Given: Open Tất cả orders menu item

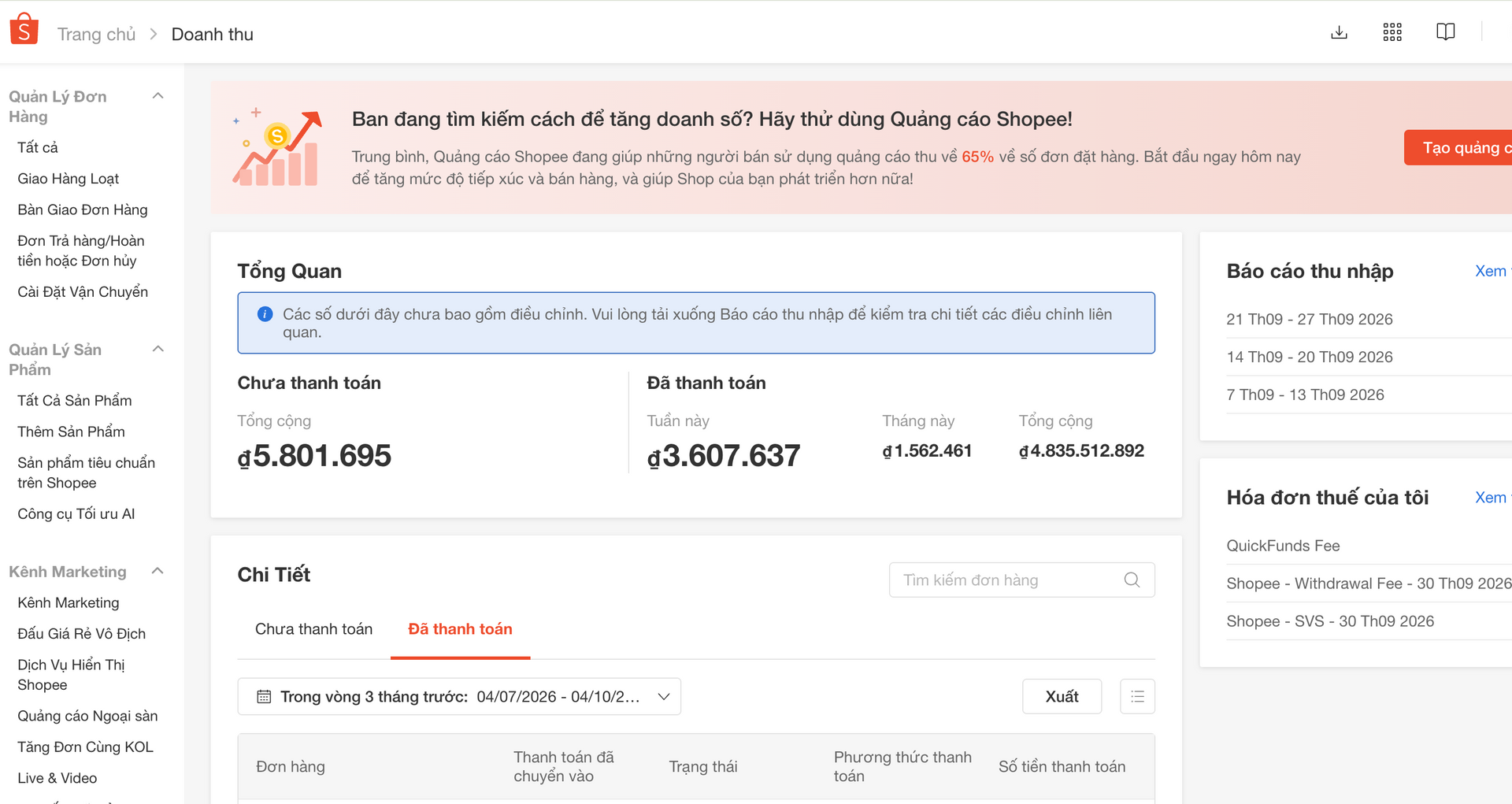Looking at the screenshot, I should (x=38, y=147).
